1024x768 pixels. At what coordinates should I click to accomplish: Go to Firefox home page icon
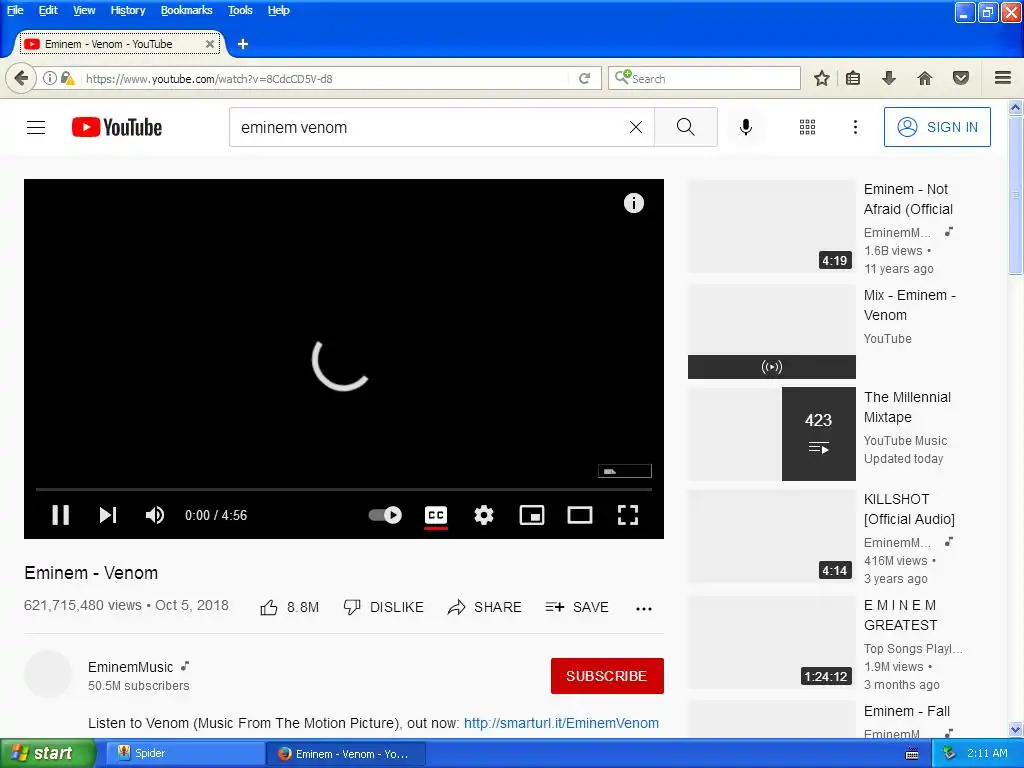pyautogui.click(x=925, y=78)
